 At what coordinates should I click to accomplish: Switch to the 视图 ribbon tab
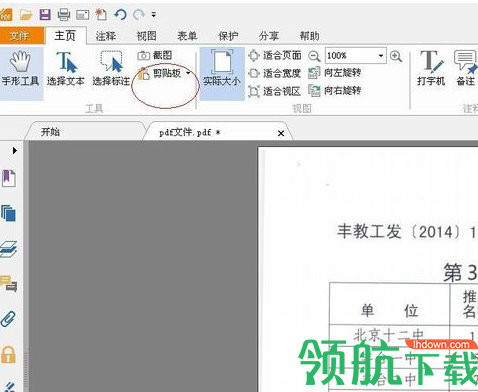tap(146, 36)
